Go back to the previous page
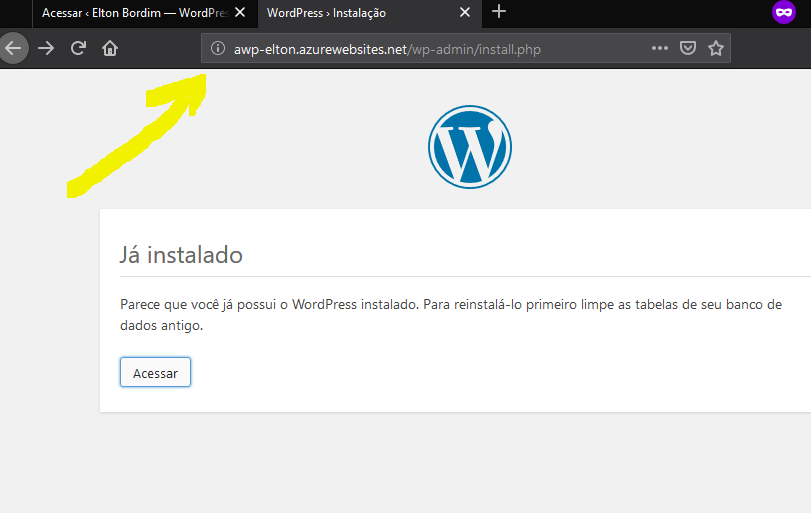811x513 pixels. pyautogui.click(x=12, y=48)
